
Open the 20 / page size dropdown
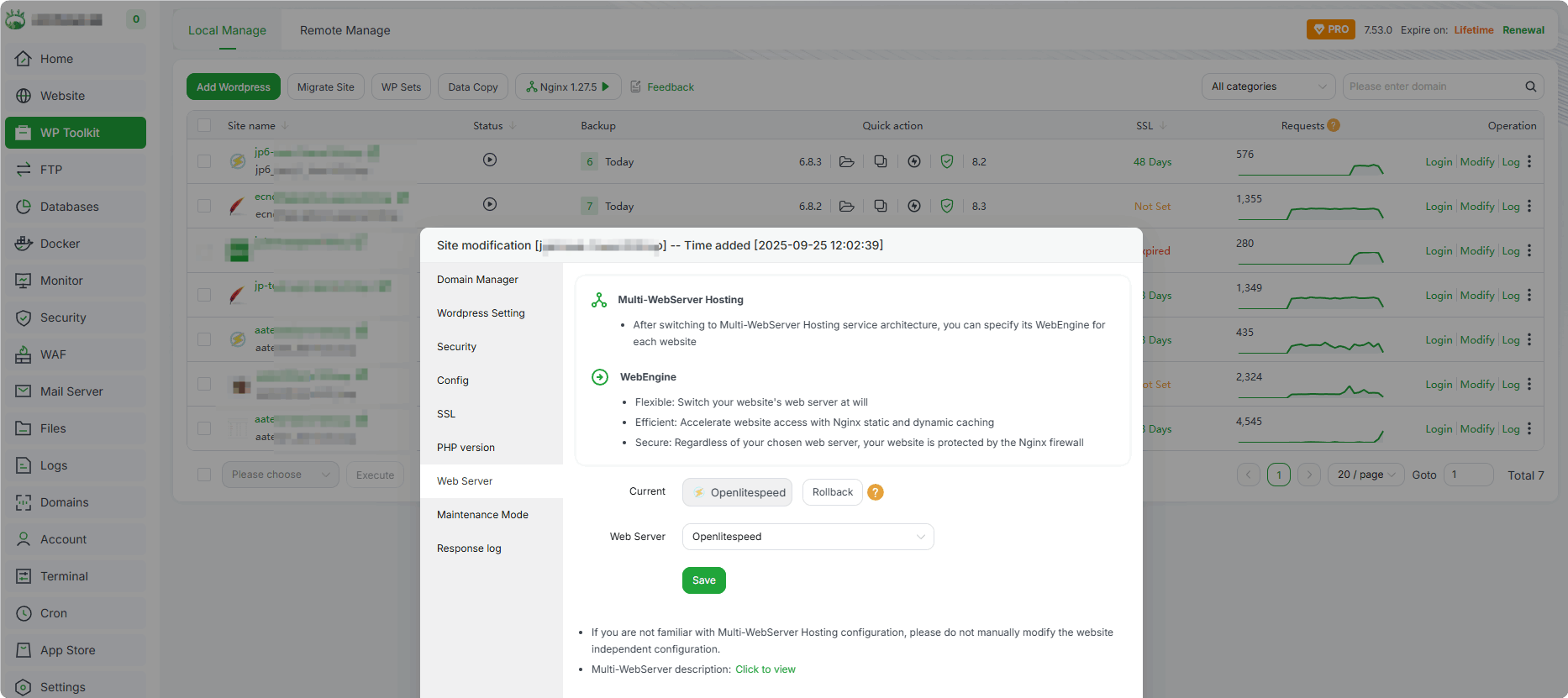pyautogui.click(x=1366, y=475)
